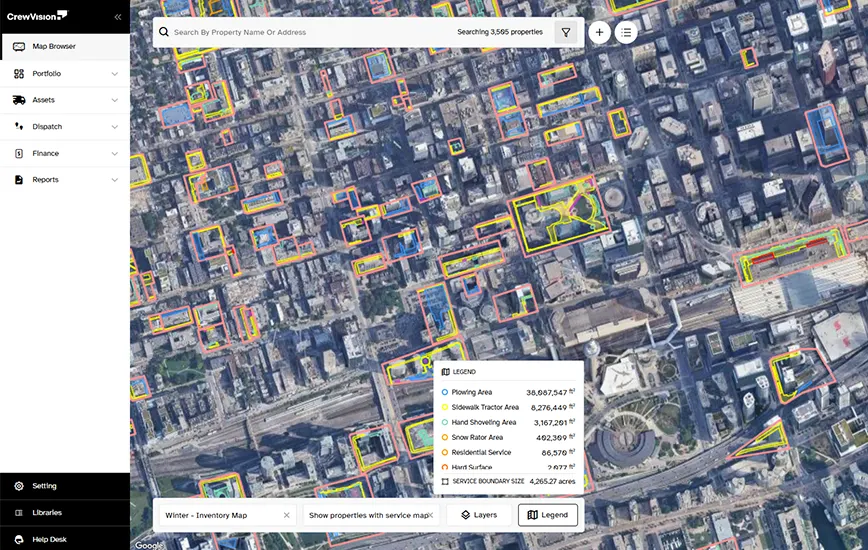Click the 8,276,449 sidewalk tractor value
The height and width of the screenshot is (550, 868).
point(549,407)
